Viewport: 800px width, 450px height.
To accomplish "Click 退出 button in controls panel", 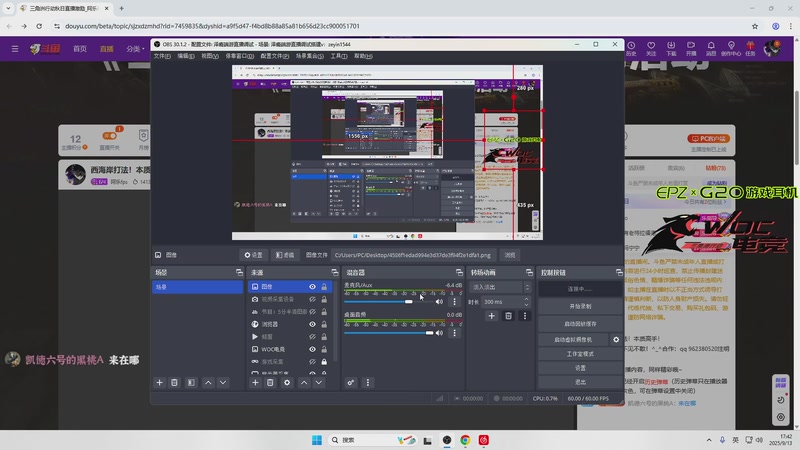I will point(580,382).
